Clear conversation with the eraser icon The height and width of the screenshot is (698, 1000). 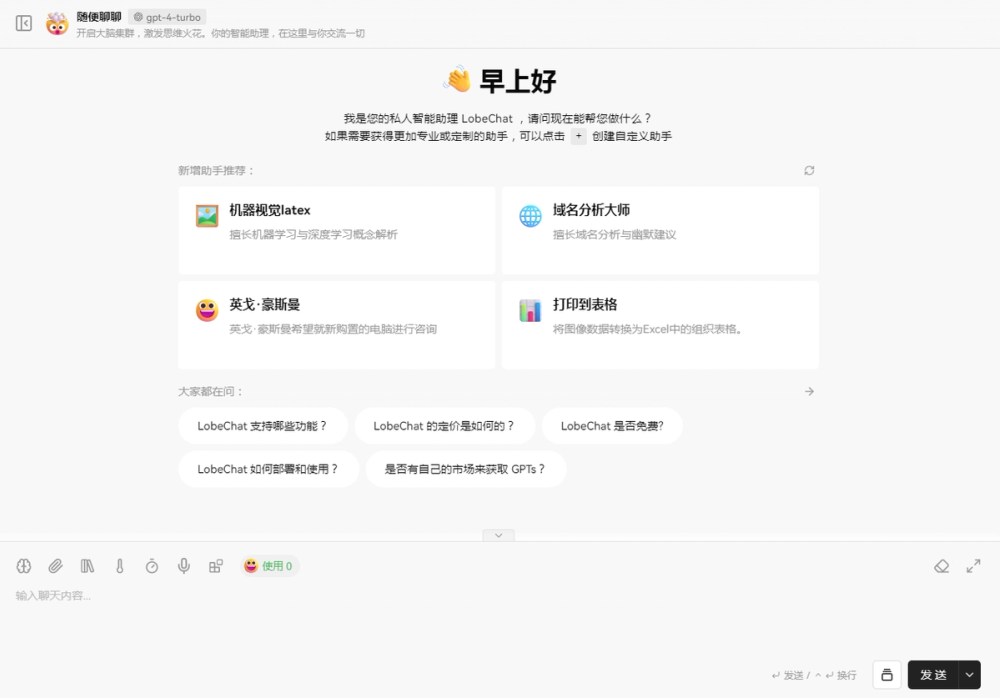(x=941, y=566)
